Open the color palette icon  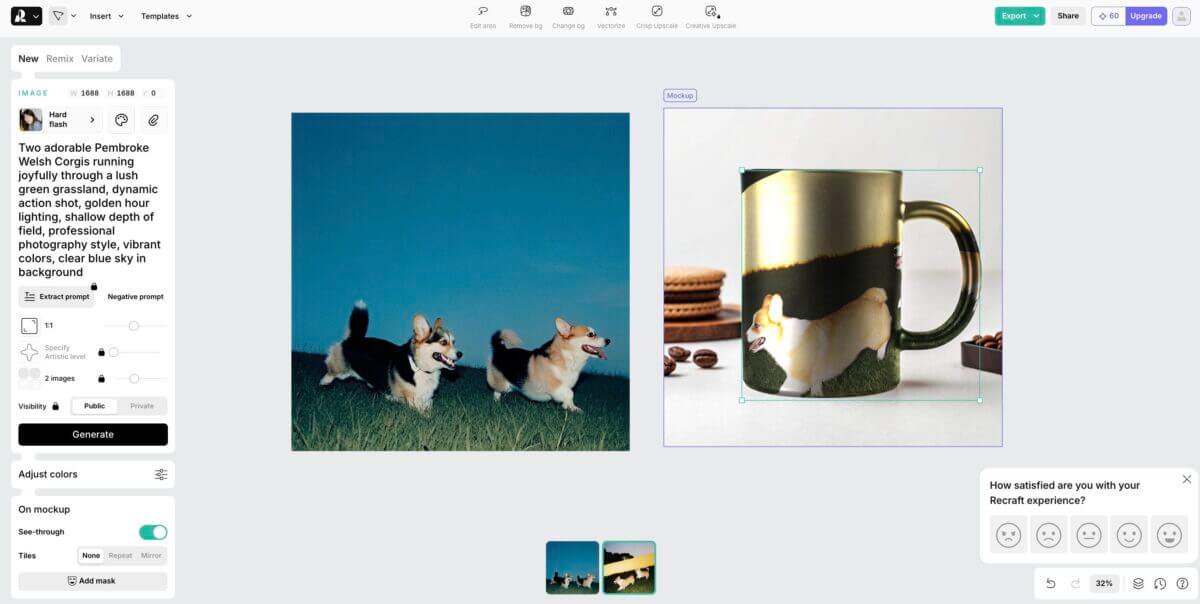point(122,120)
